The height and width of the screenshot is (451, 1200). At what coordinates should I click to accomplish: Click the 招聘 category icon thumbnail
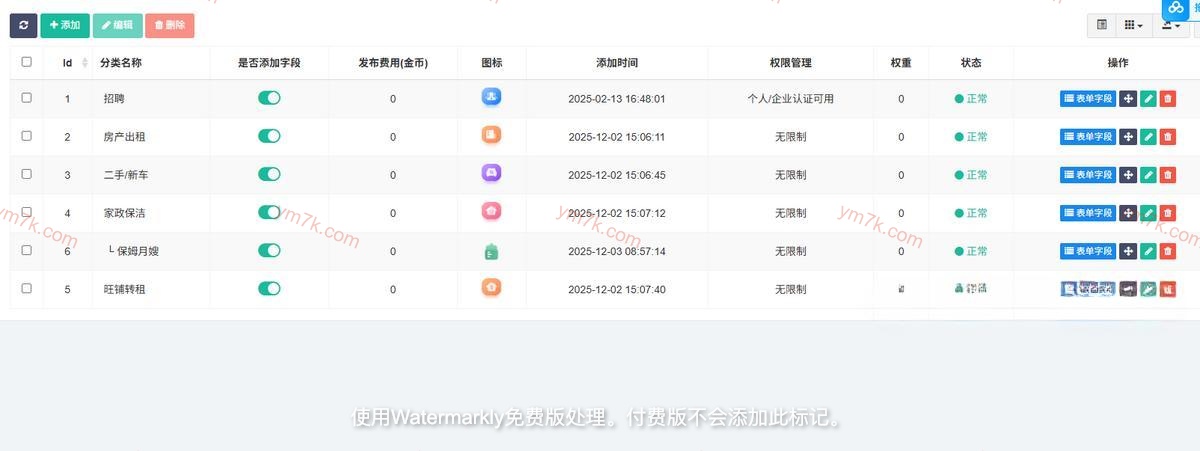491,97
